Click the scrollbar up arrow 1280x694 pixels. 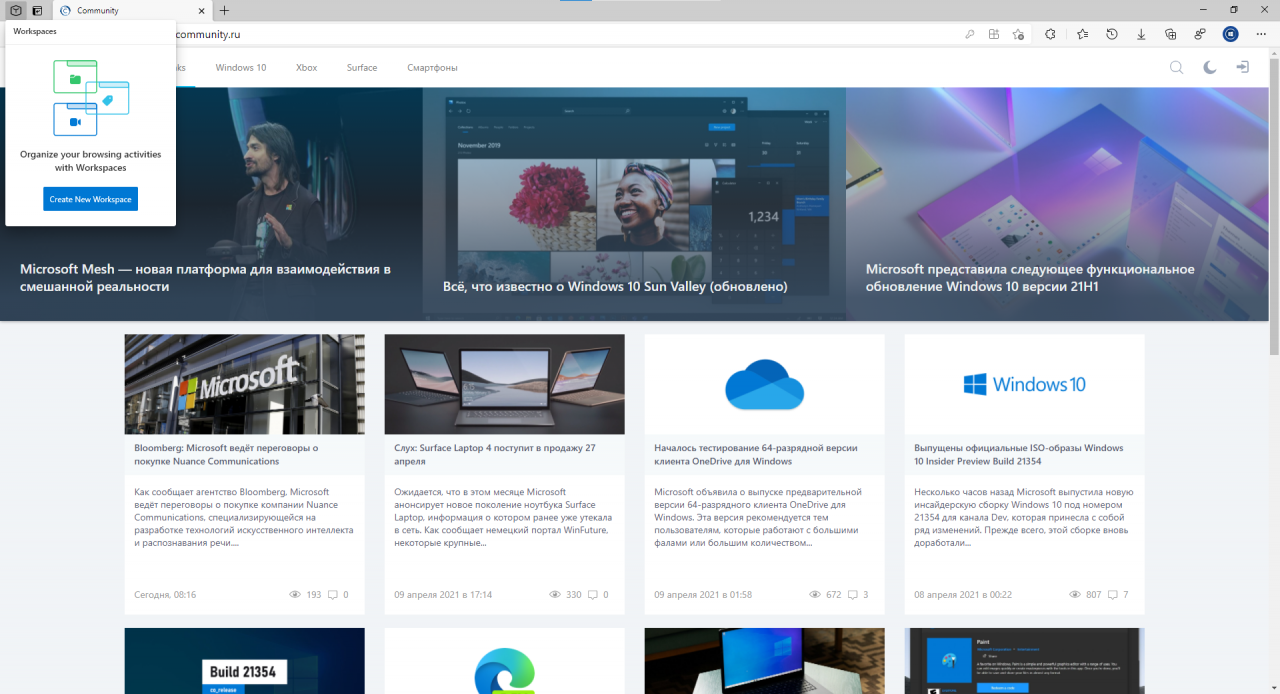pyautogui.click(x=1274, y=53)
